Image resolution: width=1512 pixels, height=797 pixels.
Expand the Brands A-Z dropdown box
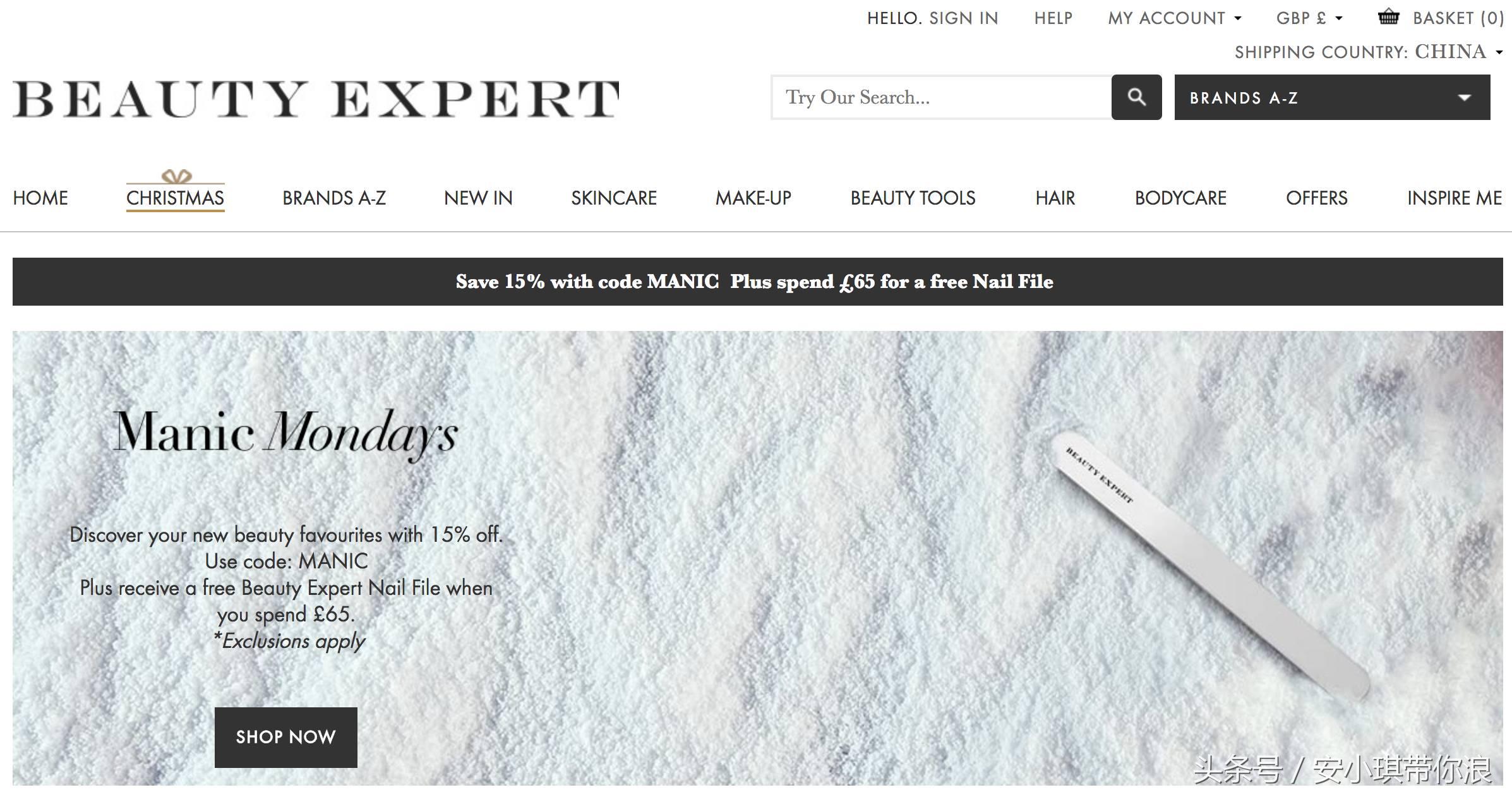[x=1332, y=97]
